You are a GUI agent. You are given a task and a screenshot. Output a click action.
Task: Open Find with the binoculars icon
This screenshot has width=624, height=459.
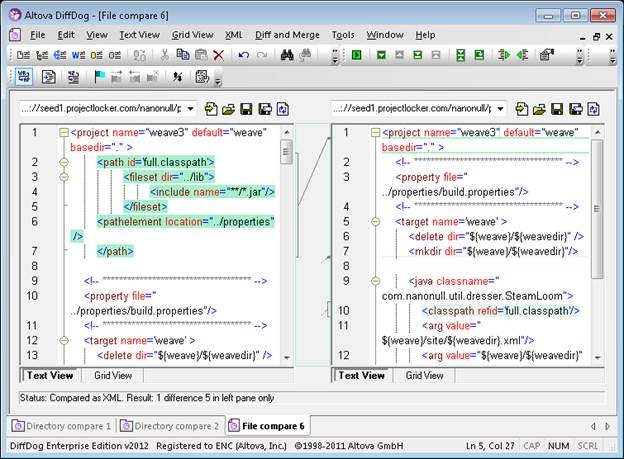click(x=287, y=55)
